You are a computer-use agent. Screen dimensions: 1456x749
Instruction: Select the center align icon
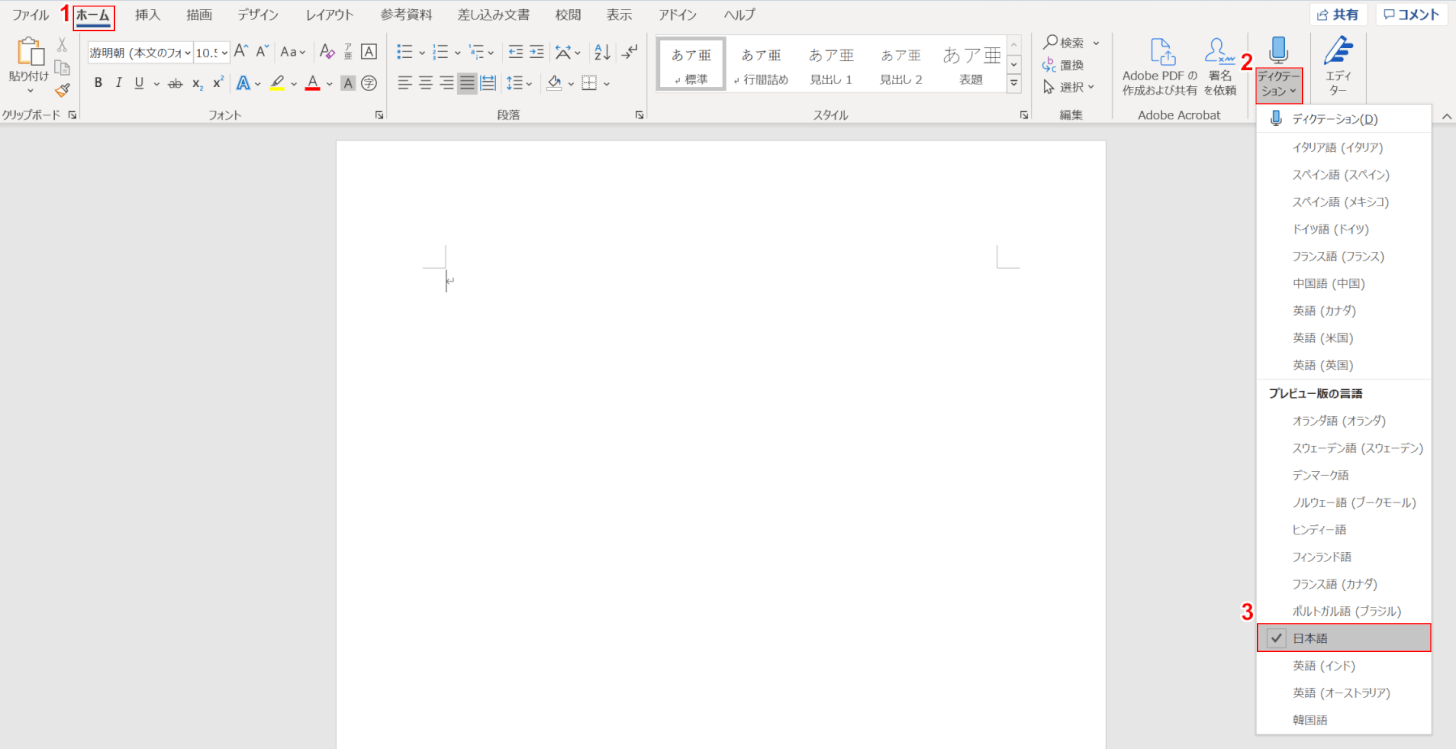pyautogui.click(x=425, y=83)
